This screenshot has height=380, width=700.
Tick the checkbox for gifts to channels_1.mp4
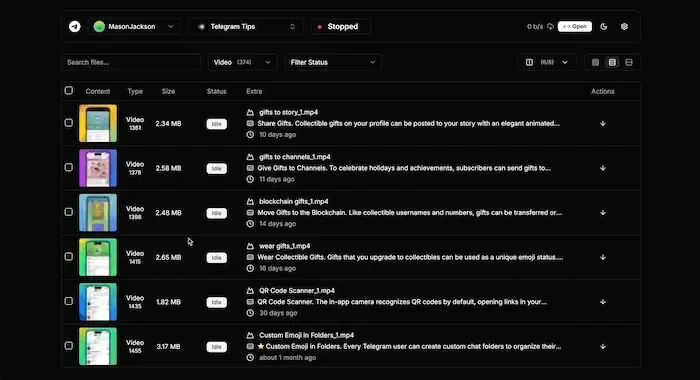click(x=68, y=167)
